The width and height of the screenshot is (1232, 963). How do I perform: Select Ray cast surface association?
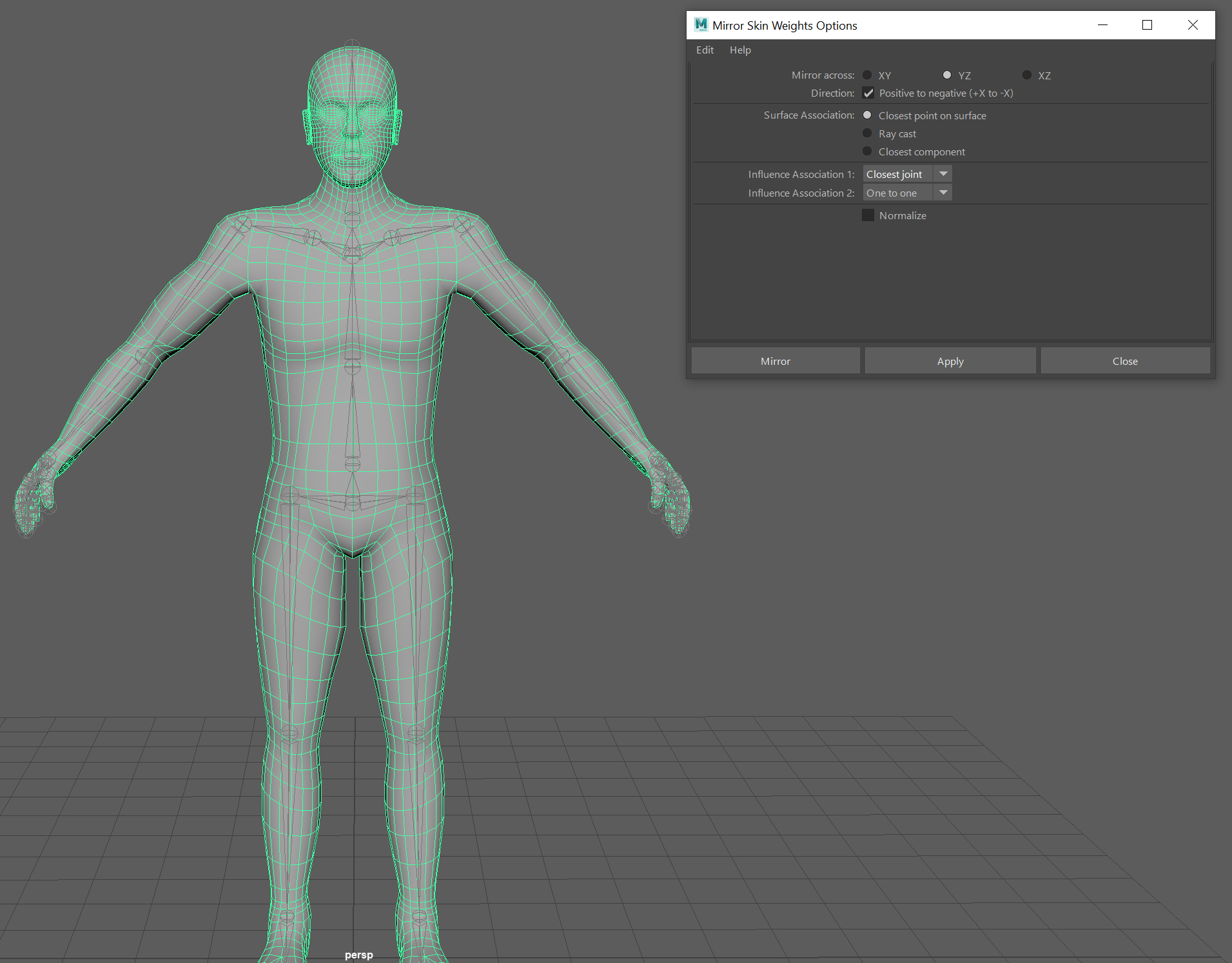coord(867,133)
